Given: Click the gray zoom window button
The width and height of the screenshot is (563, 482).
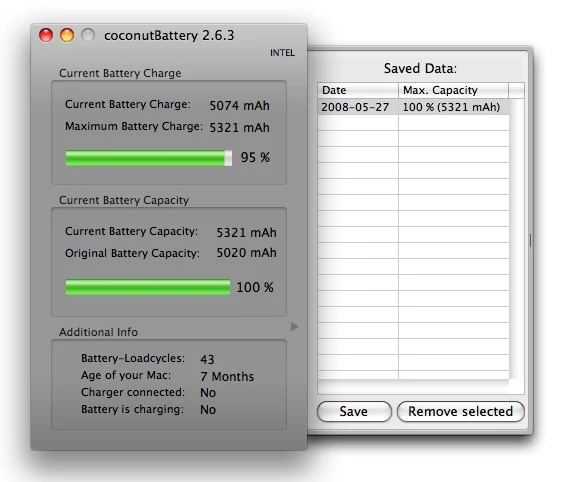Looking at the screenshot, I should click(x=88, y=35).
